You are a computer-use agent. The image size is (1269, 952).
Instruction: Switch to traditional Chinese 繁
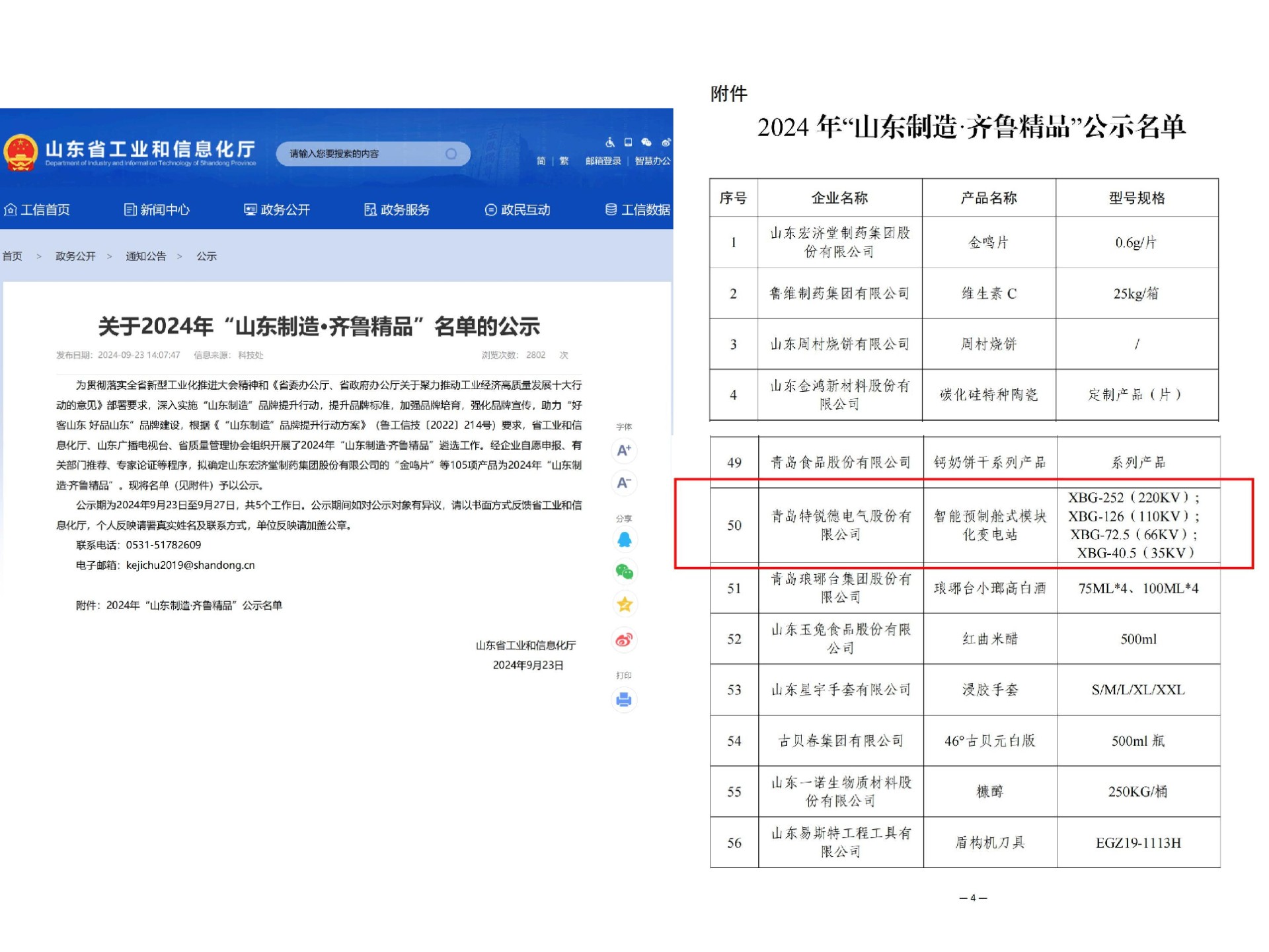[x=564, y=161]
